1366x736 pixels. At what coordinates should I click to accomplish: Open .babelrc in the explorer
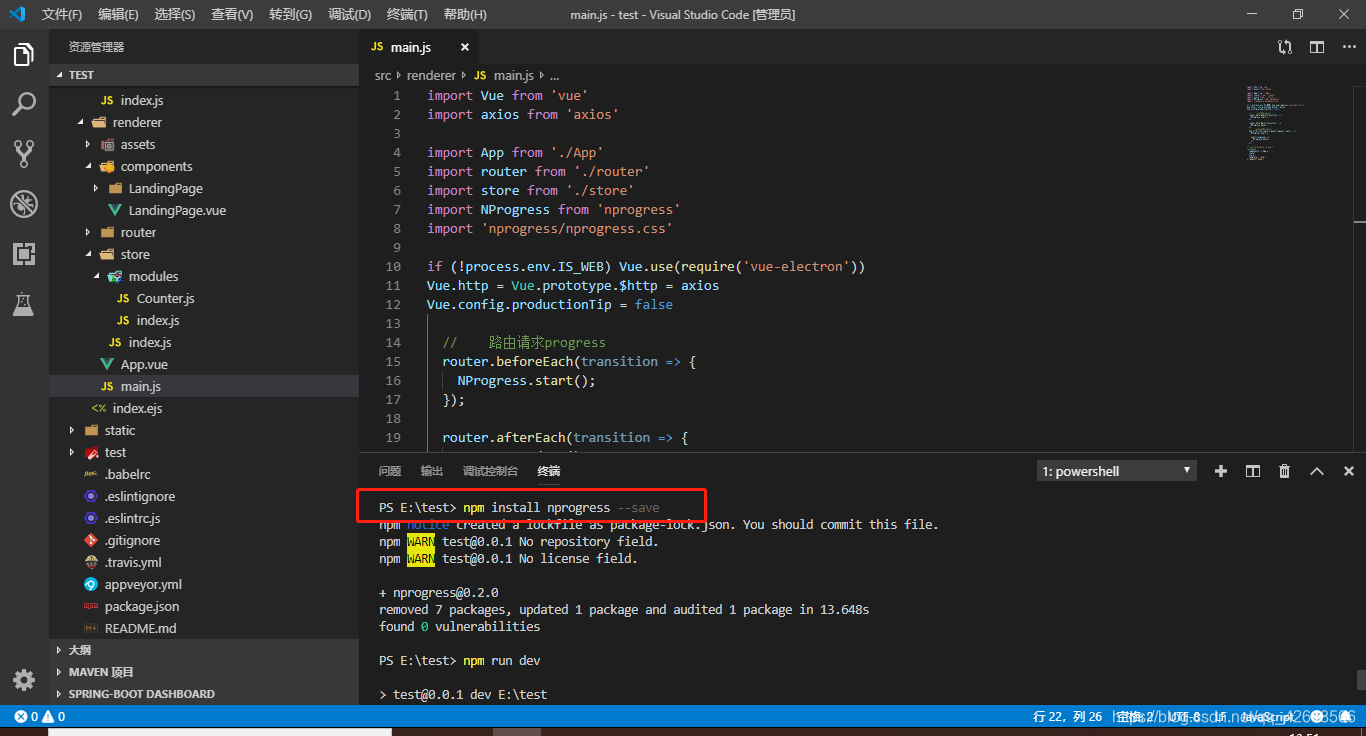(203, 474)
